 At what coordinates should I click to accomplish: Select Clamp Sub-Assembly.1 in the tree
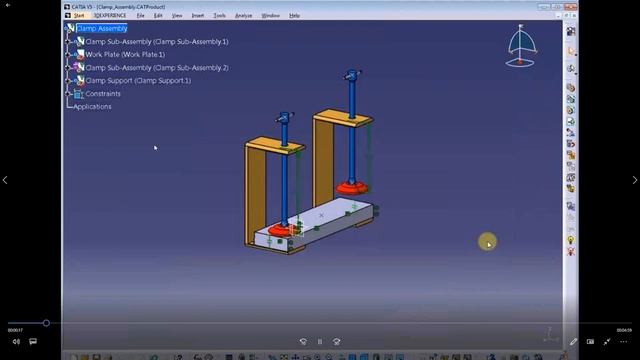click(157, 42)
